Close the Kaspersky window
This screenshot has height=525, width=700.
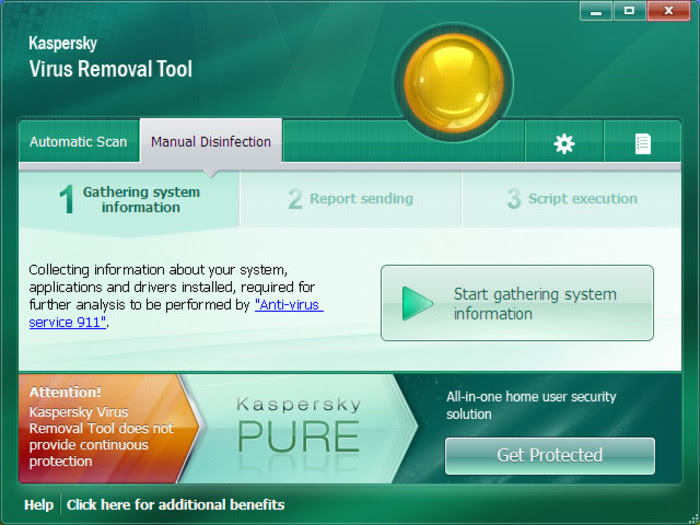click(x=668, y=11)
